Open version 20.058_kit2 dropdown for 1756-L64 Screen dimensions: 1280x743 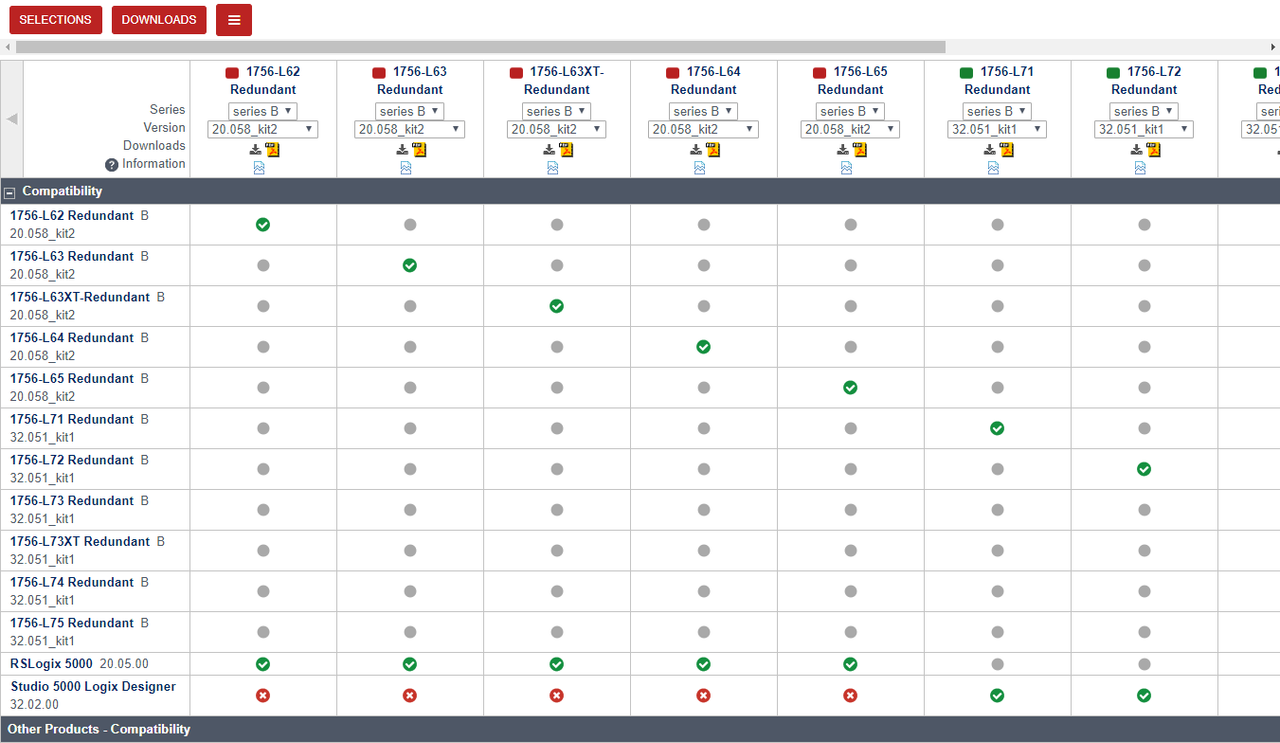pos(703,129)
